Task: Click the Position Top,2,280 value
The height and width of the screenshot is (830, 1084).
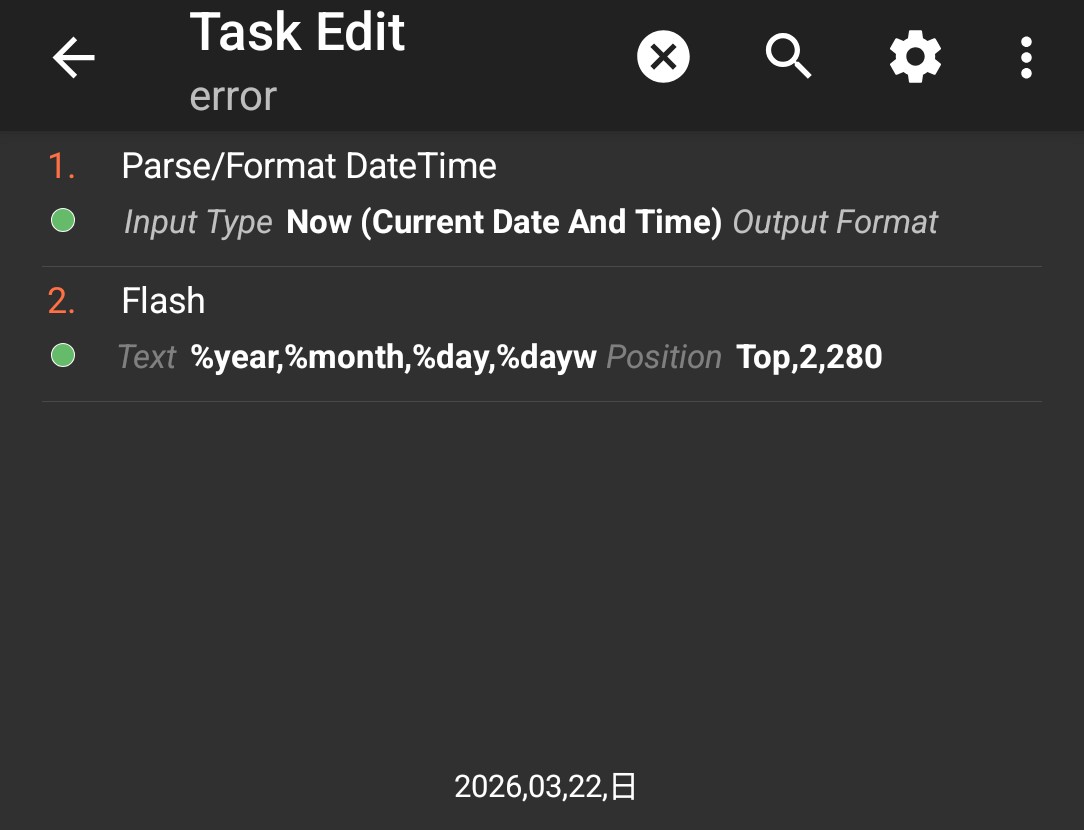Action: (x=809, y=357)
